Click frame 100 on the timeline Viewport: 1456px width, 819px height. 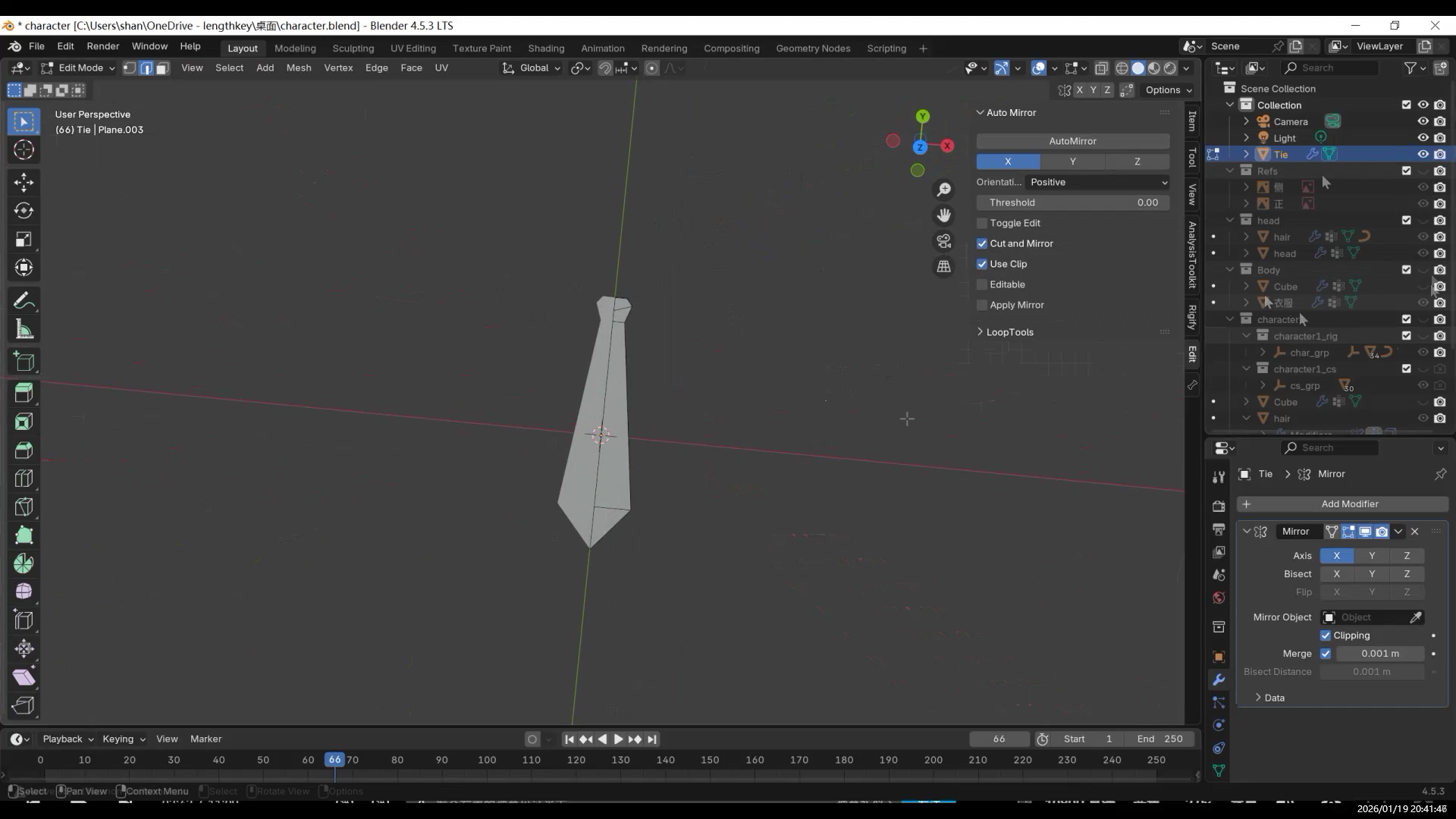tap(487, 760)
